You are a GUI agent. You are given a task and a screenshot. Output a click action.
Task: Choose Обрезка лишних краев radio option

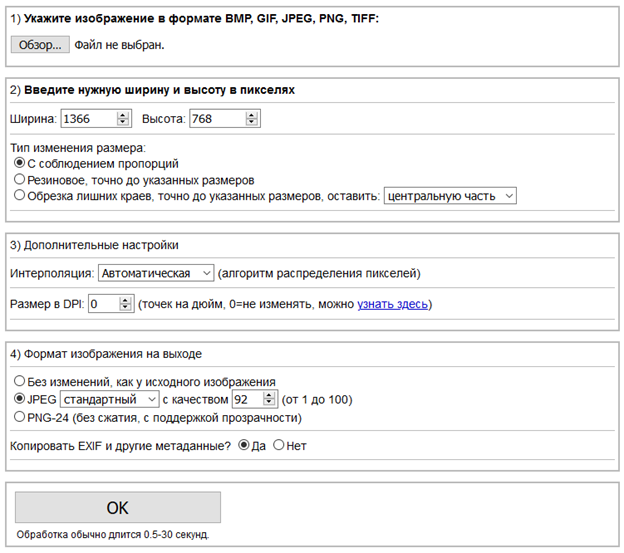point(20,195)
